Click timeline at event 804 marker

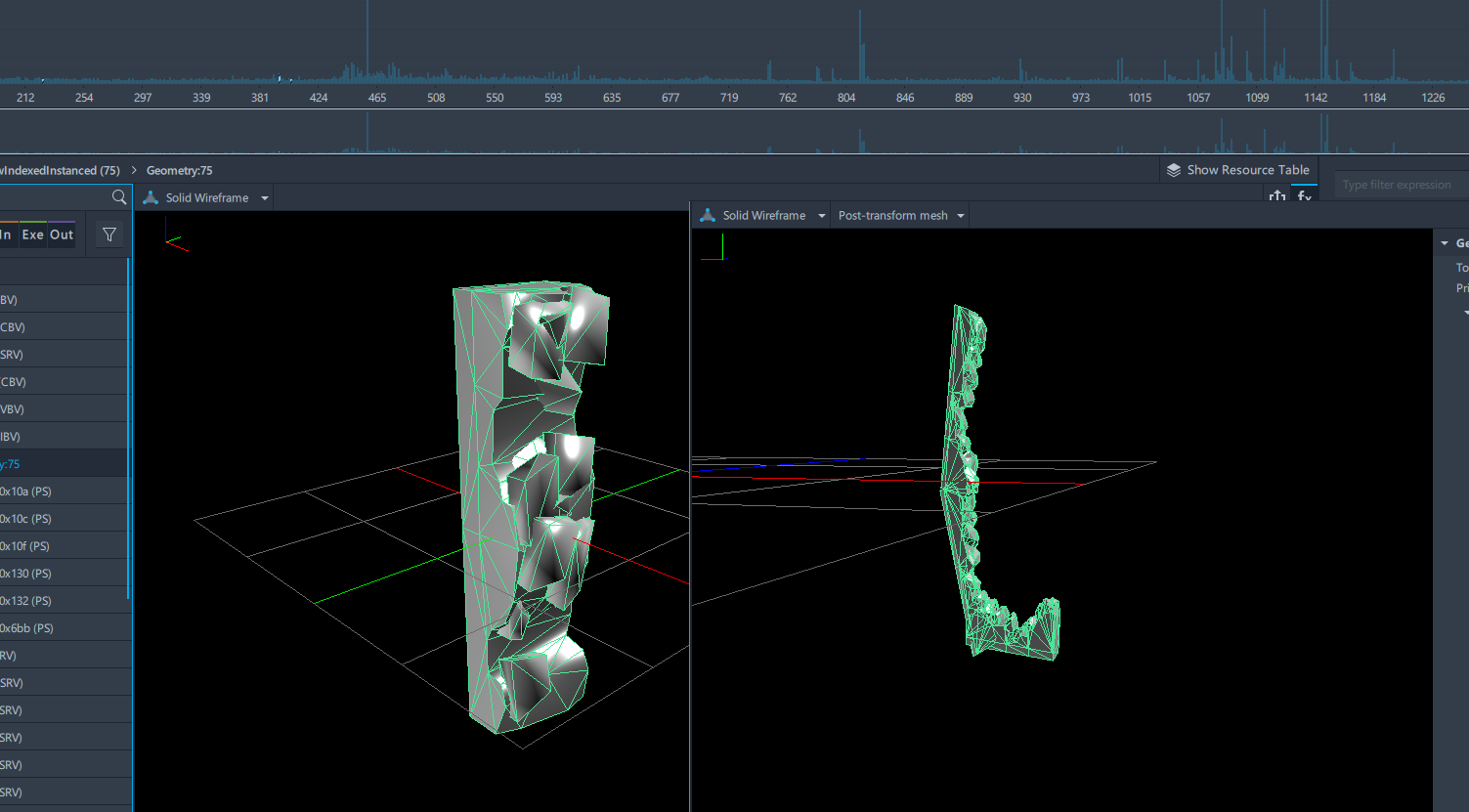click(x=846, y=98)
